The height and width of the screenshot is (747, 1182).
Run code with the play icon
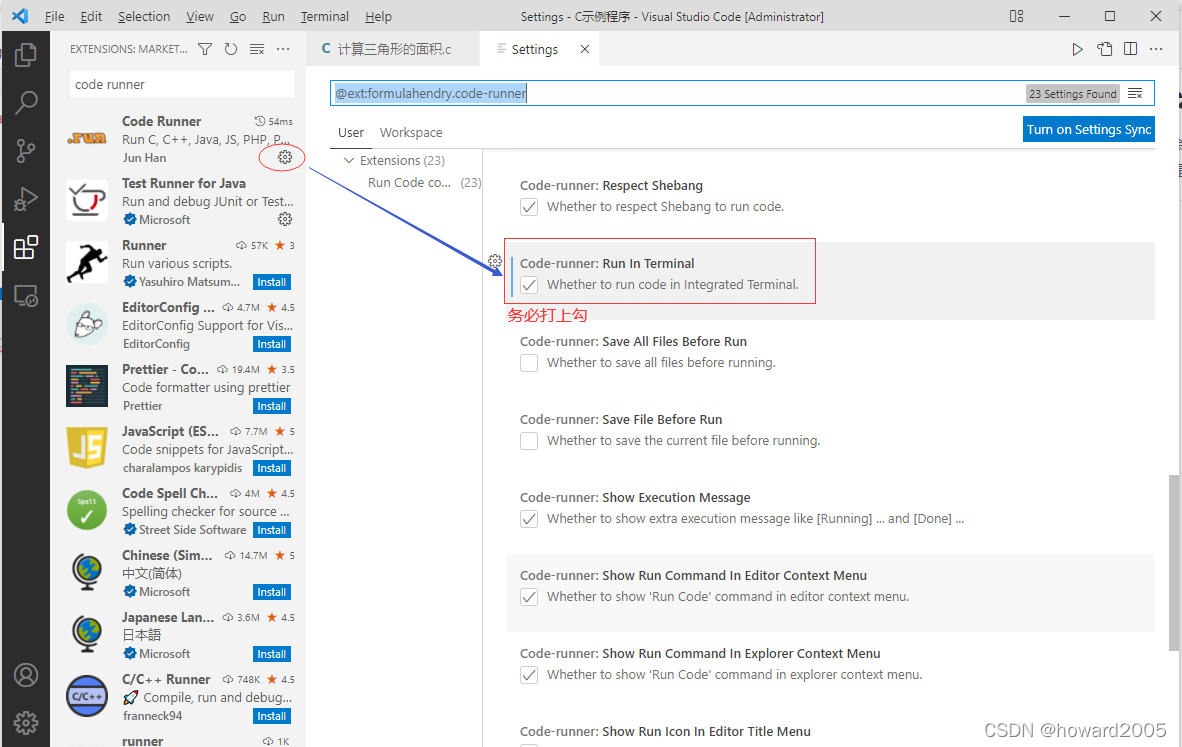1077,49
